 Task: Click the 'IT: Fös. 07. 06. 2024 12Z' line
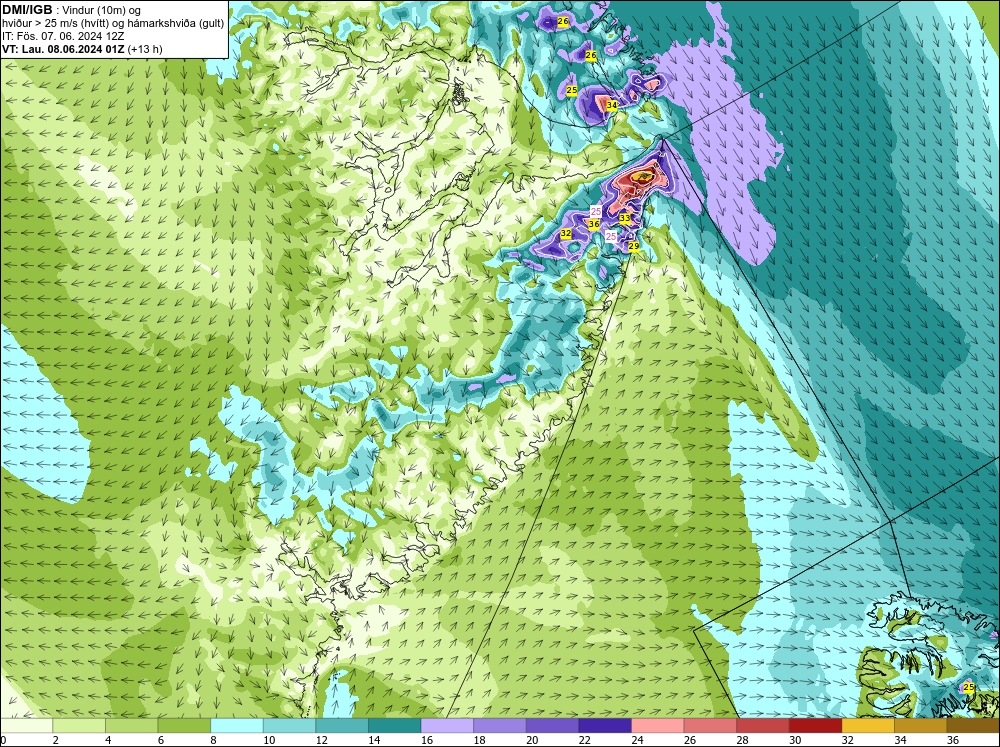63,36
